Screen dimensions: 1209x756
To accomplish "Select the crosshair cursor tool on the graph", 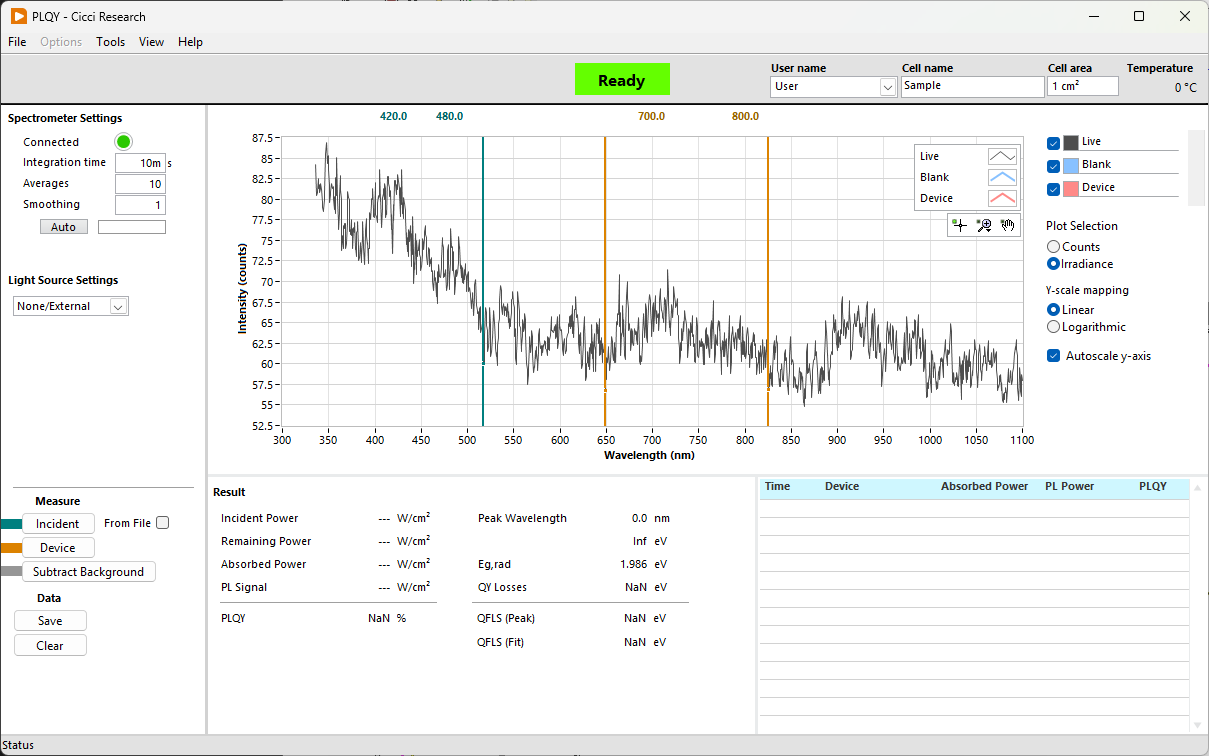I will (959, 225).
